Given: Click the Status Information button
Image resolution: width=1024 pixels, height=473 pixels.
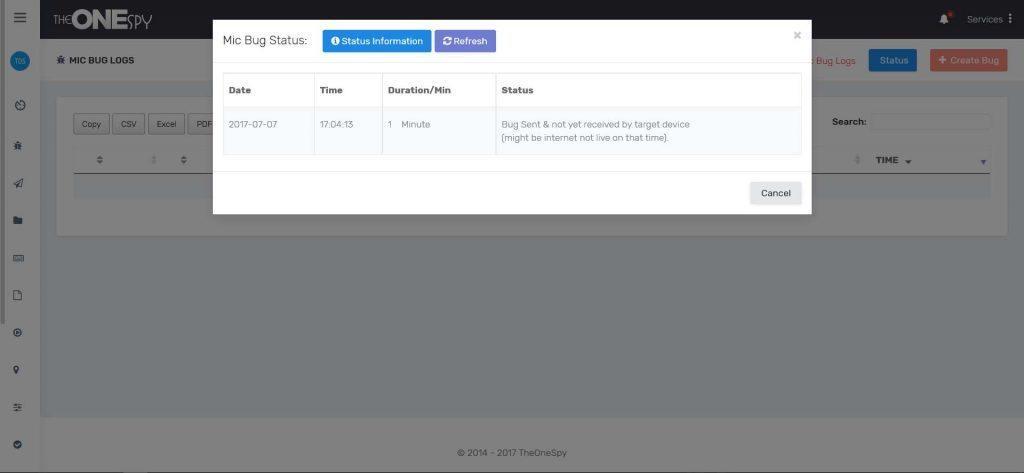Looking at the screenshot, I should coord(376,41).
